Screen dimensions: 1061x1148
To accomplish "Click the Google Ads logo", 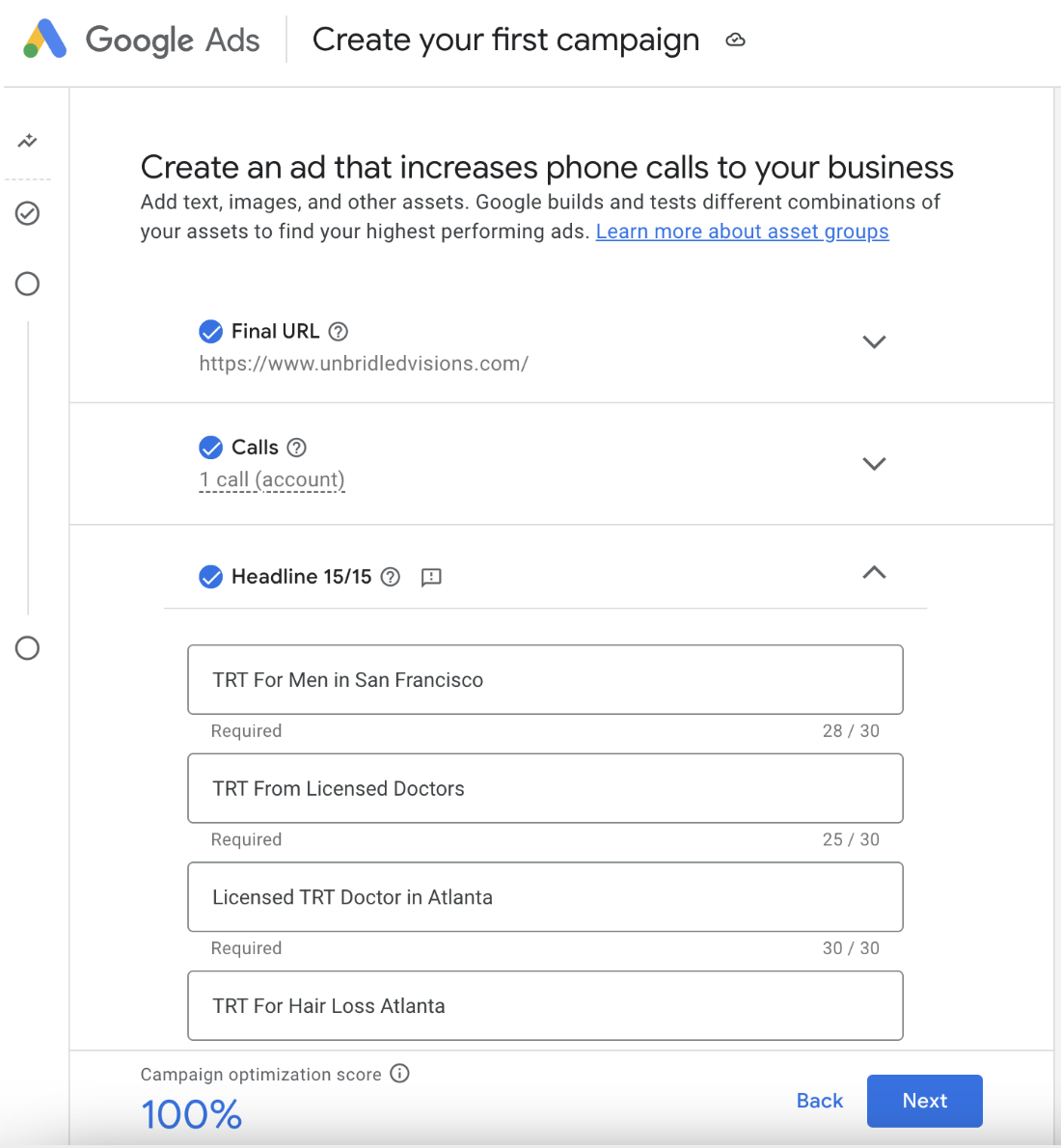I will (x=45, y=40).
